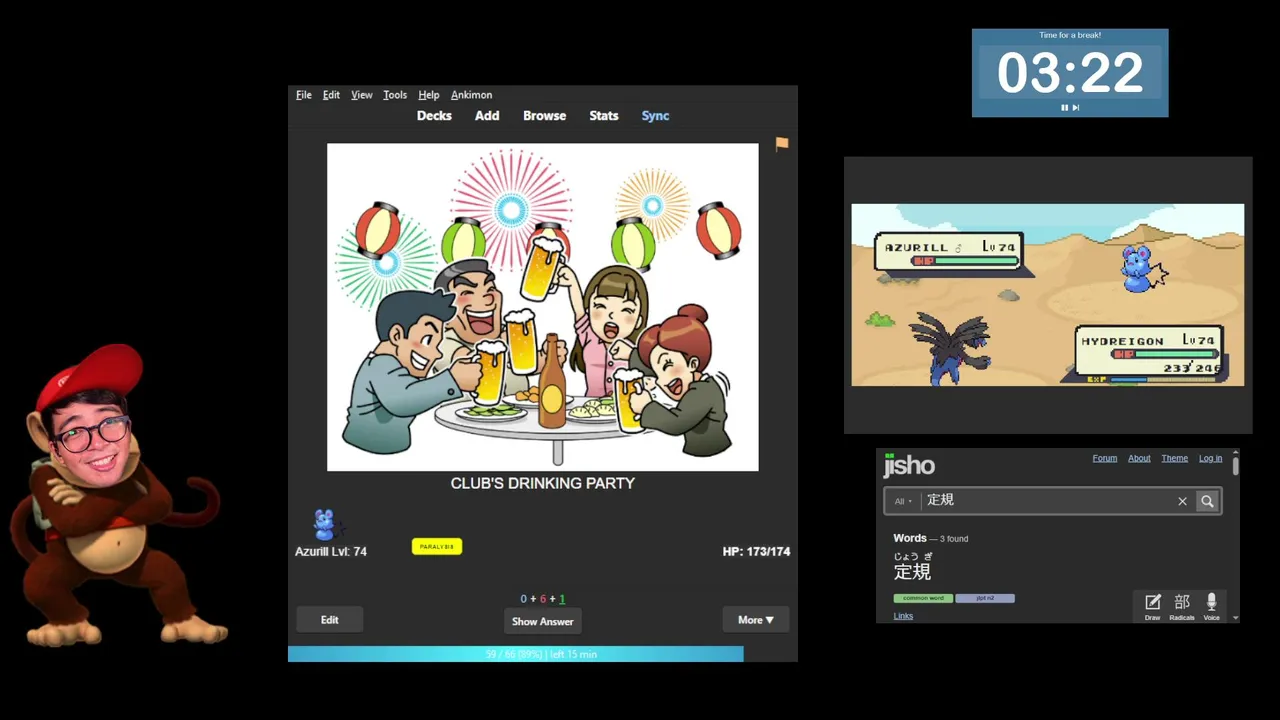Open the Help menu in Anki

point(428,95)
